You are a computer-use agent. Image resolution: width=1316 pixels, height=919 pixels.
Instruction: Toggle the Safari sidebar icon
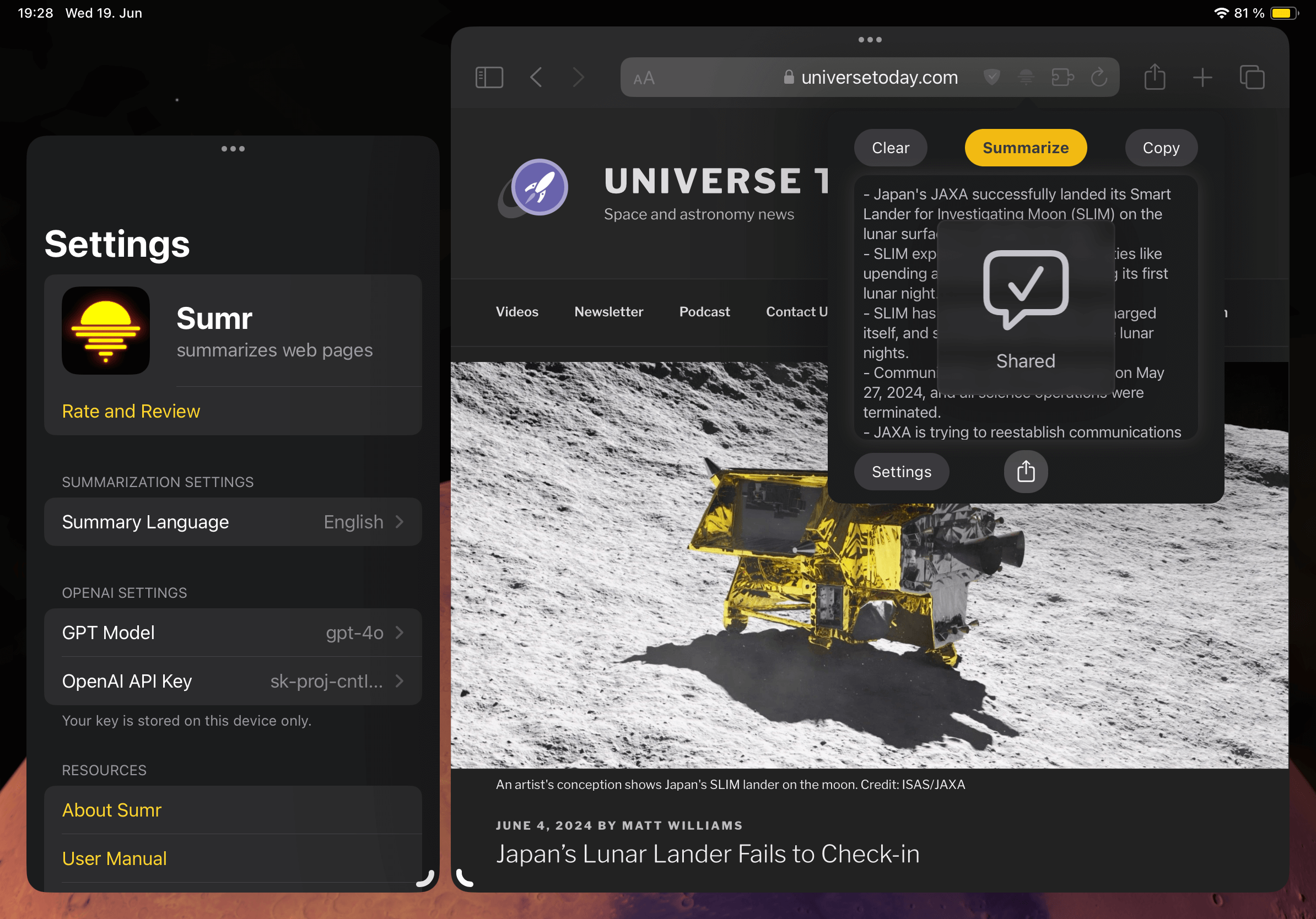(x=489, y=77)
